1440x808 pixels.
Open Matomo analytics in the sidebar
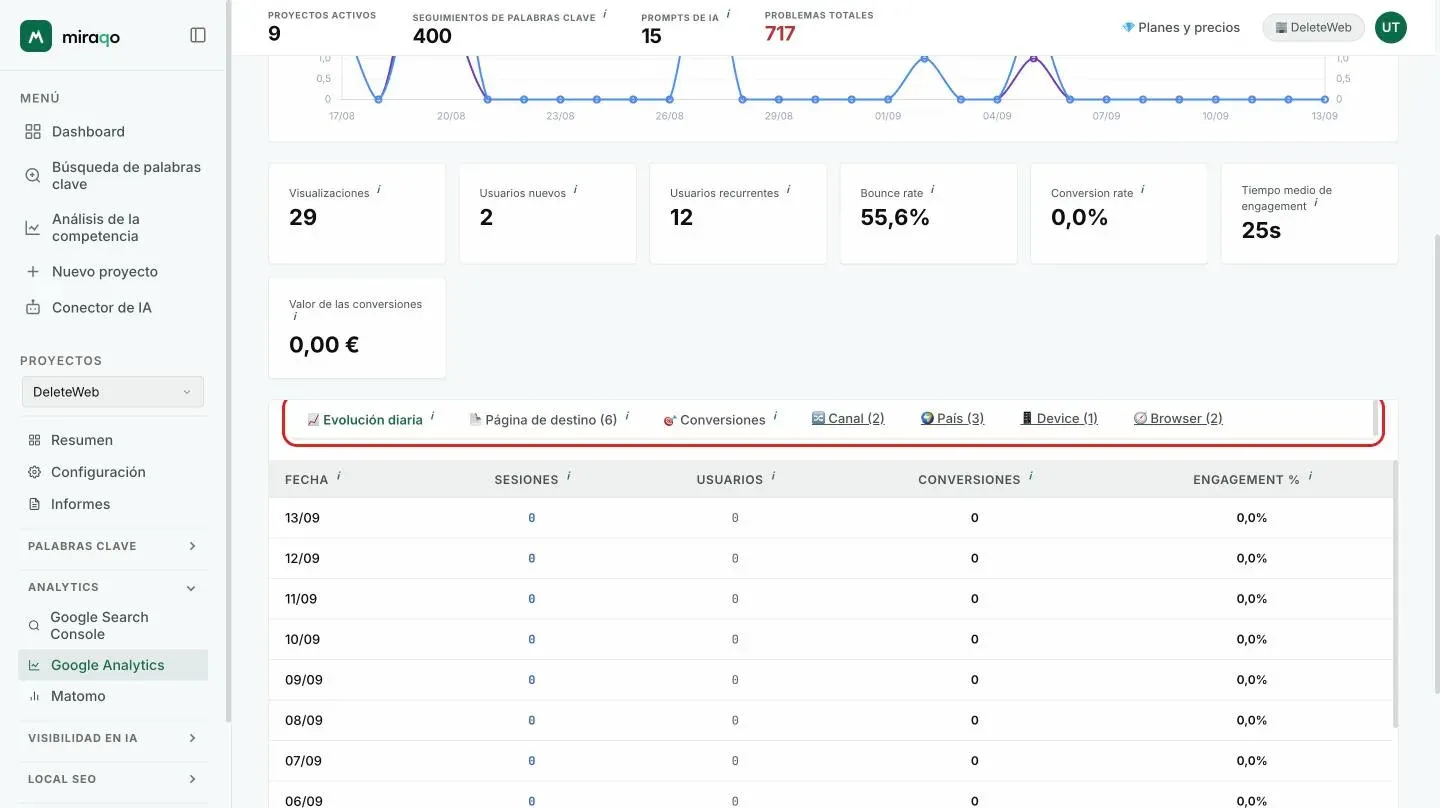[113, 696]
